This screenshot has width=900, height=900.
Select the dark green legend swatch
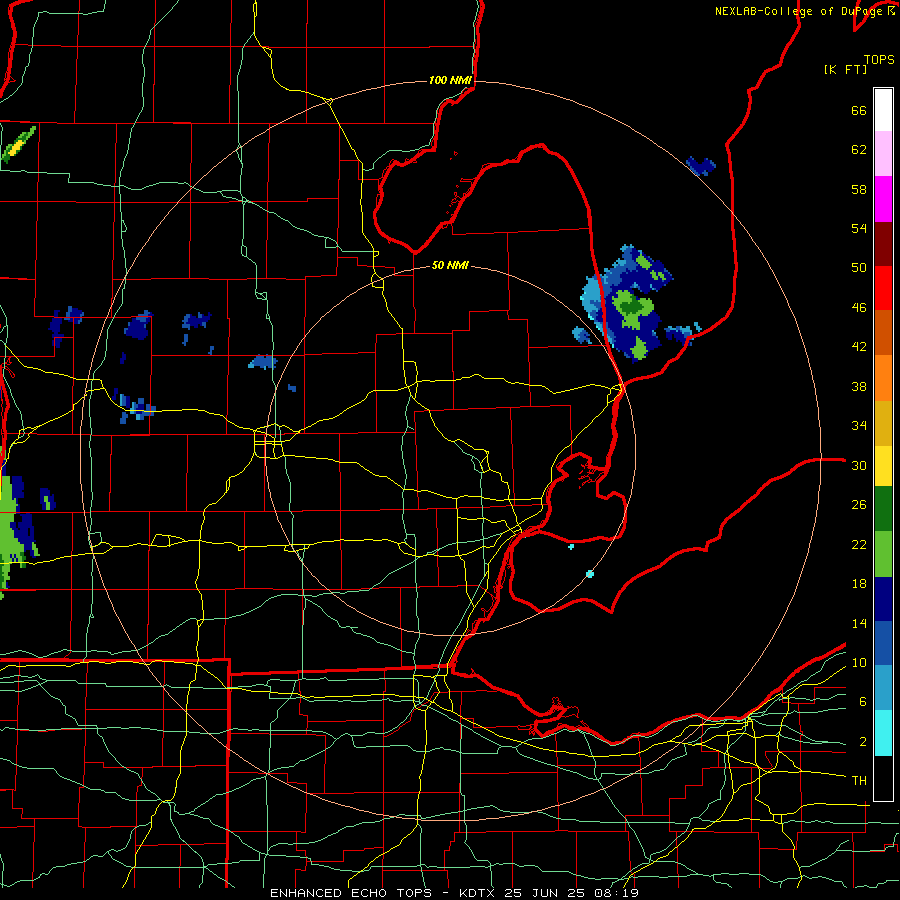(x=883, y=509)
